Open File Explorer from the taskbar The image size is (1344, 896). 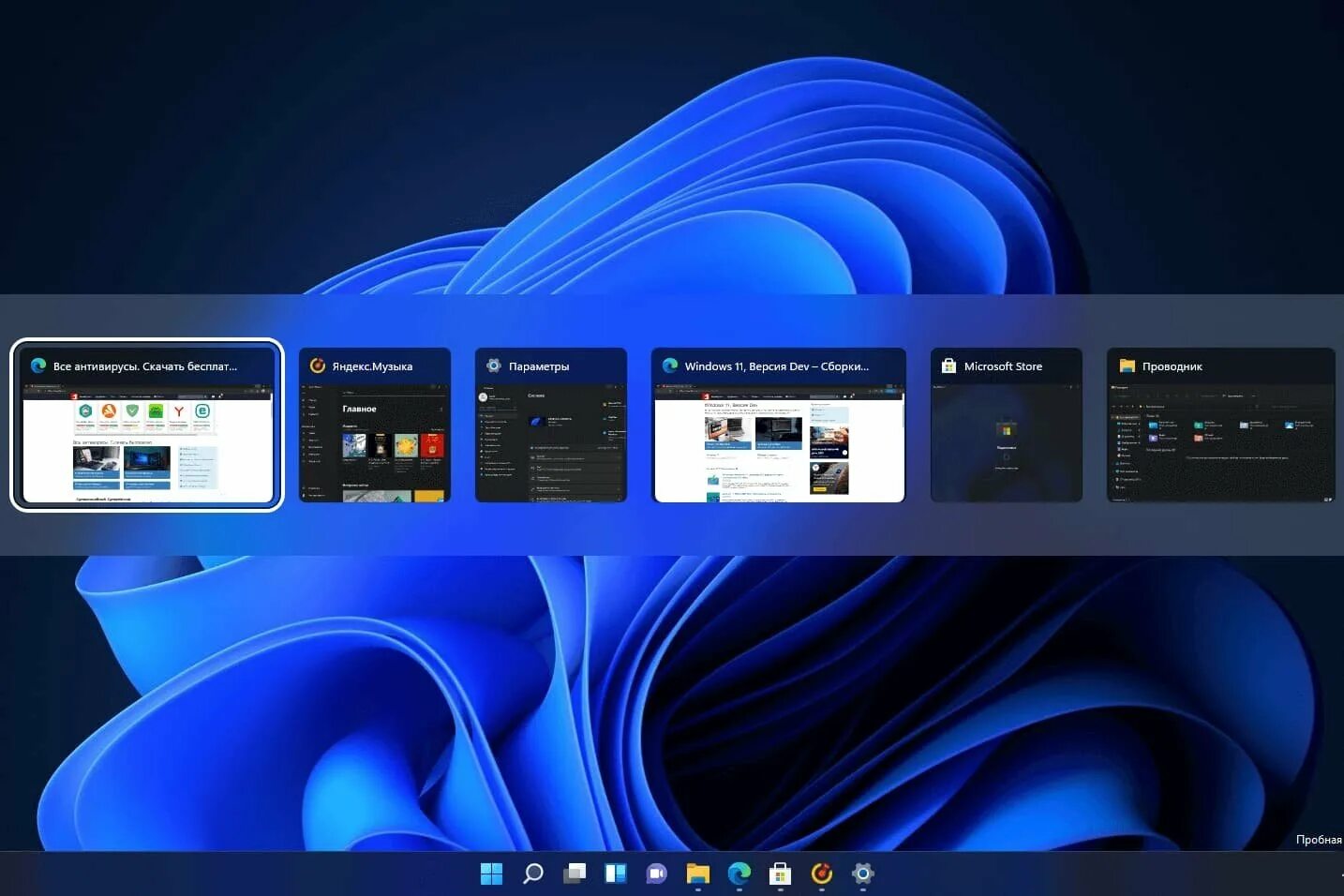tap(697, 874)
